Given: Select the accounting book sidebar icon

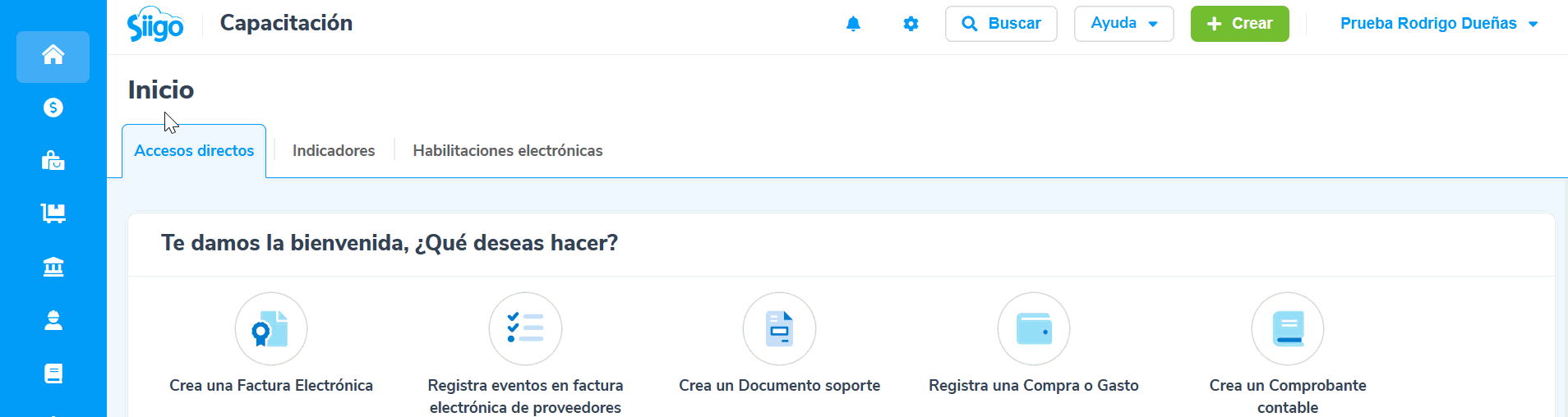Looking at the screenshot, I should click(53, 373).
